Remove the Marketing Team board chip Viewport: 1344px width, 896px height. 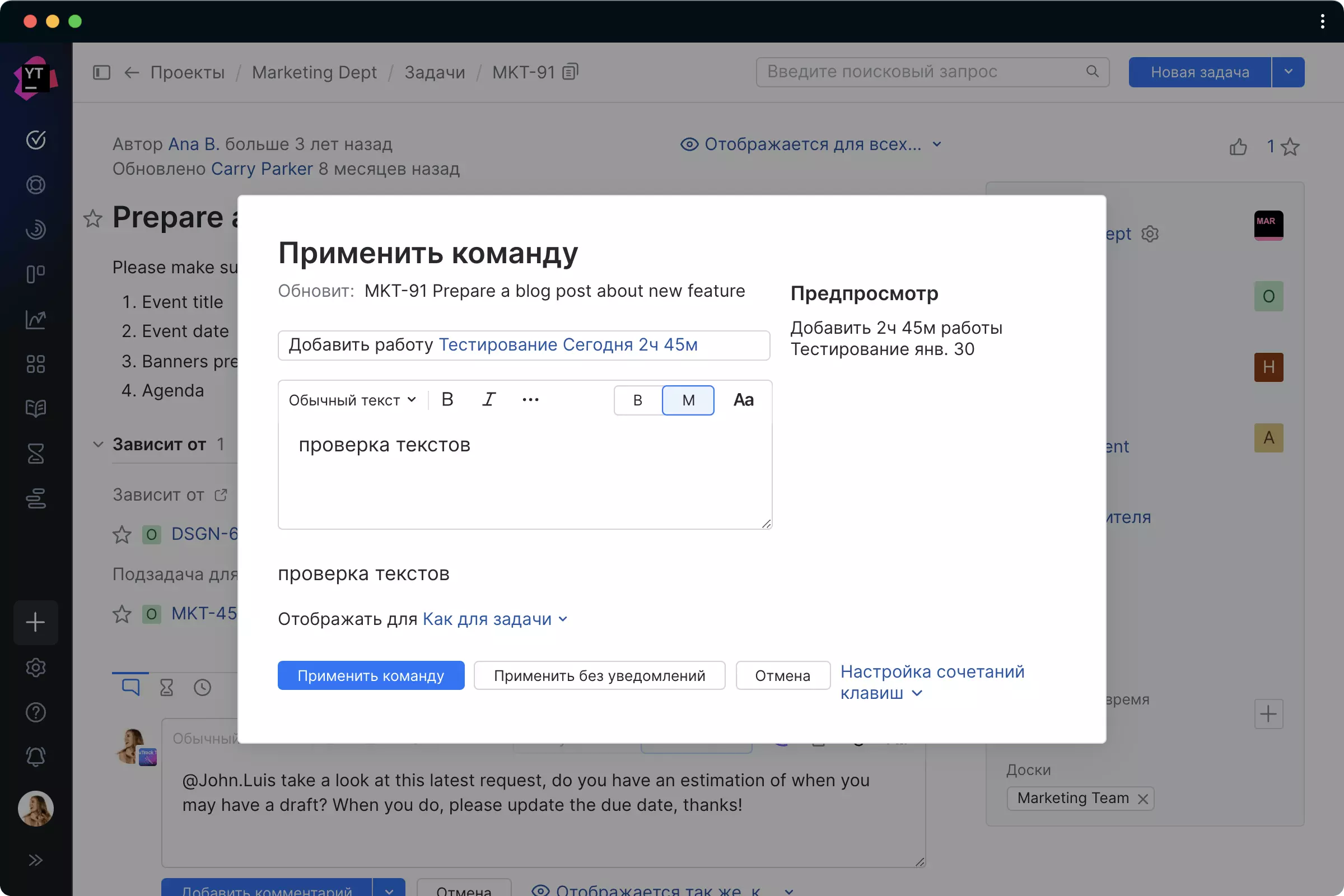pyautogui.click(x=1145, y=799)
